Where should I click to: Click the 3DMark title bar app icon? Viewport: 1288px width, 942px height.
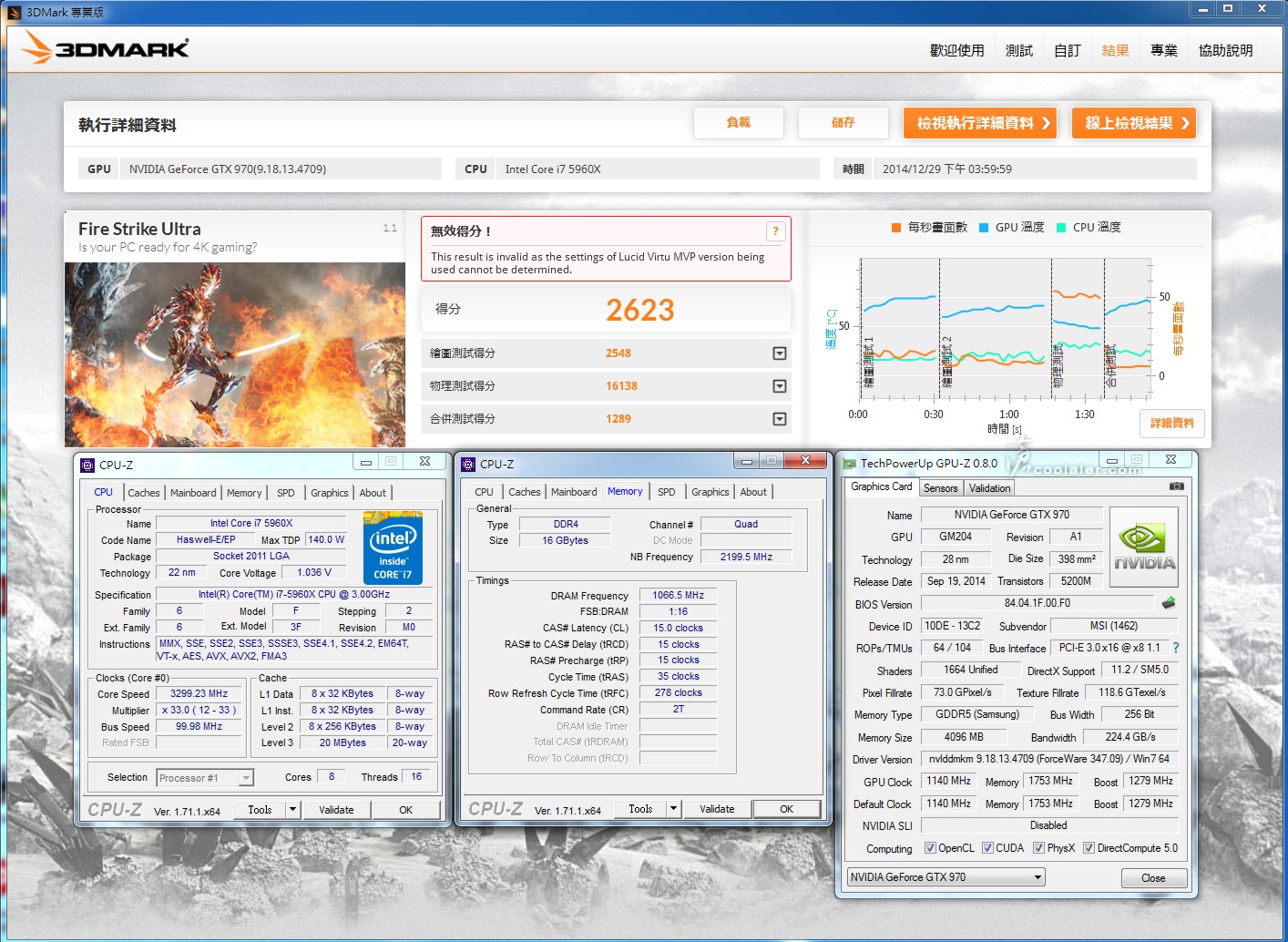click(14, 12)
